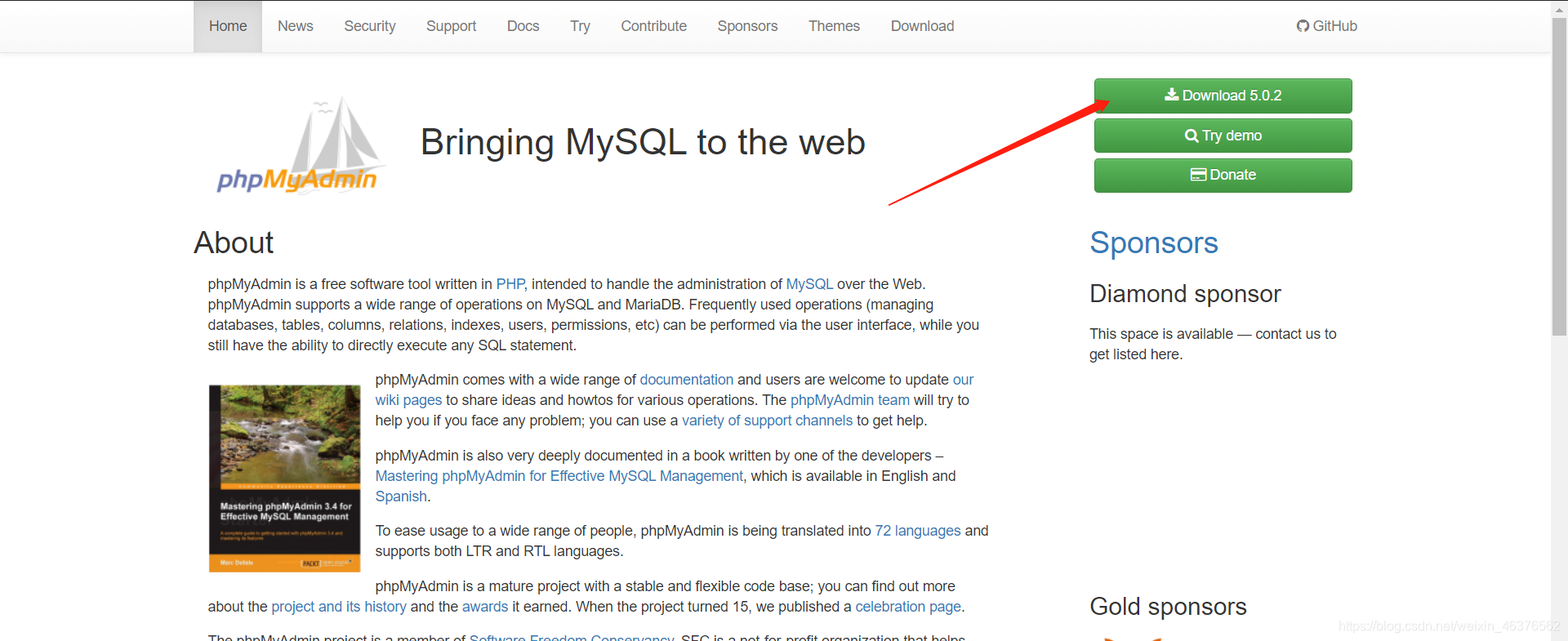Screen dimensions: 1568x641
Task: Go to the Security page
Action: pyautogui.click(x=369, y=26)
